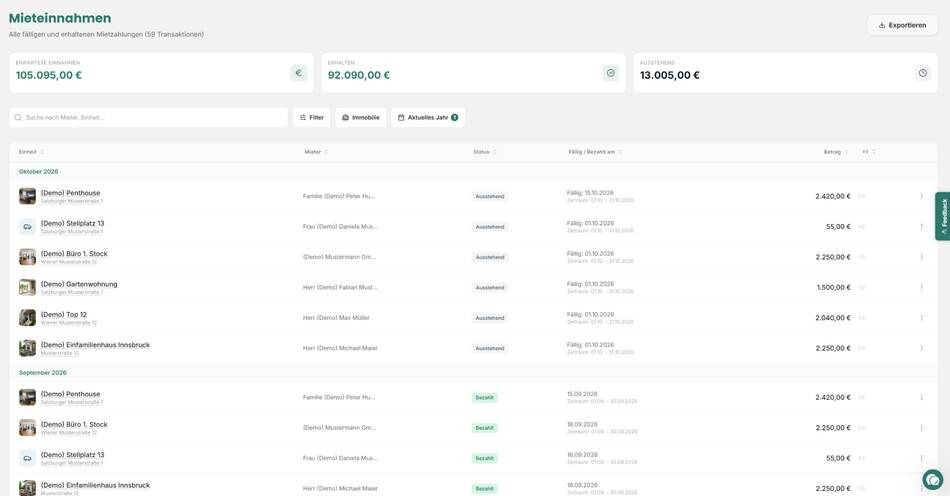Click car icon of September Stellplatz 13

tap(27, 458)
